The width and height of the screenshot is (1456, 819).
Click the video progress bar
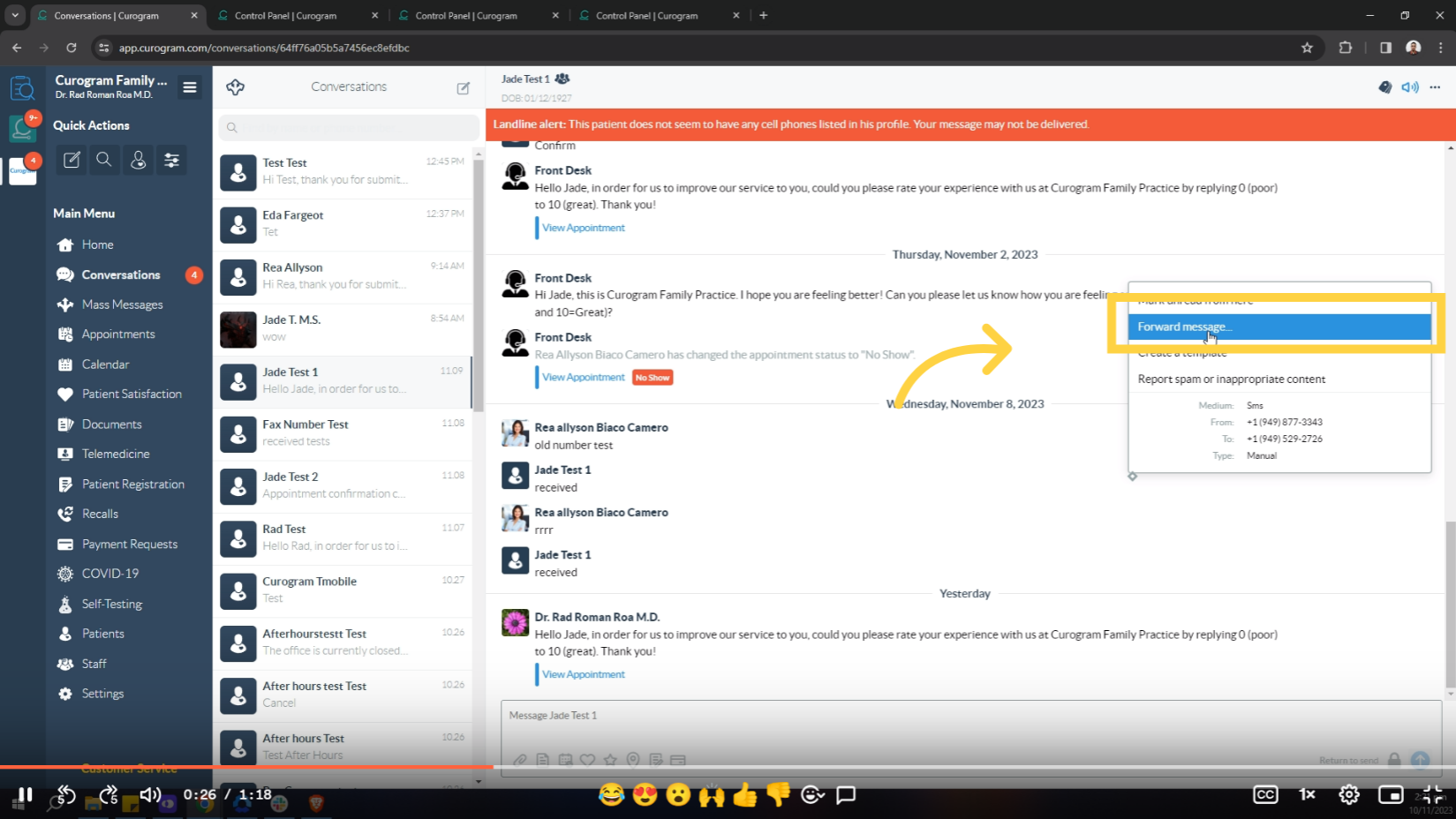706,767
